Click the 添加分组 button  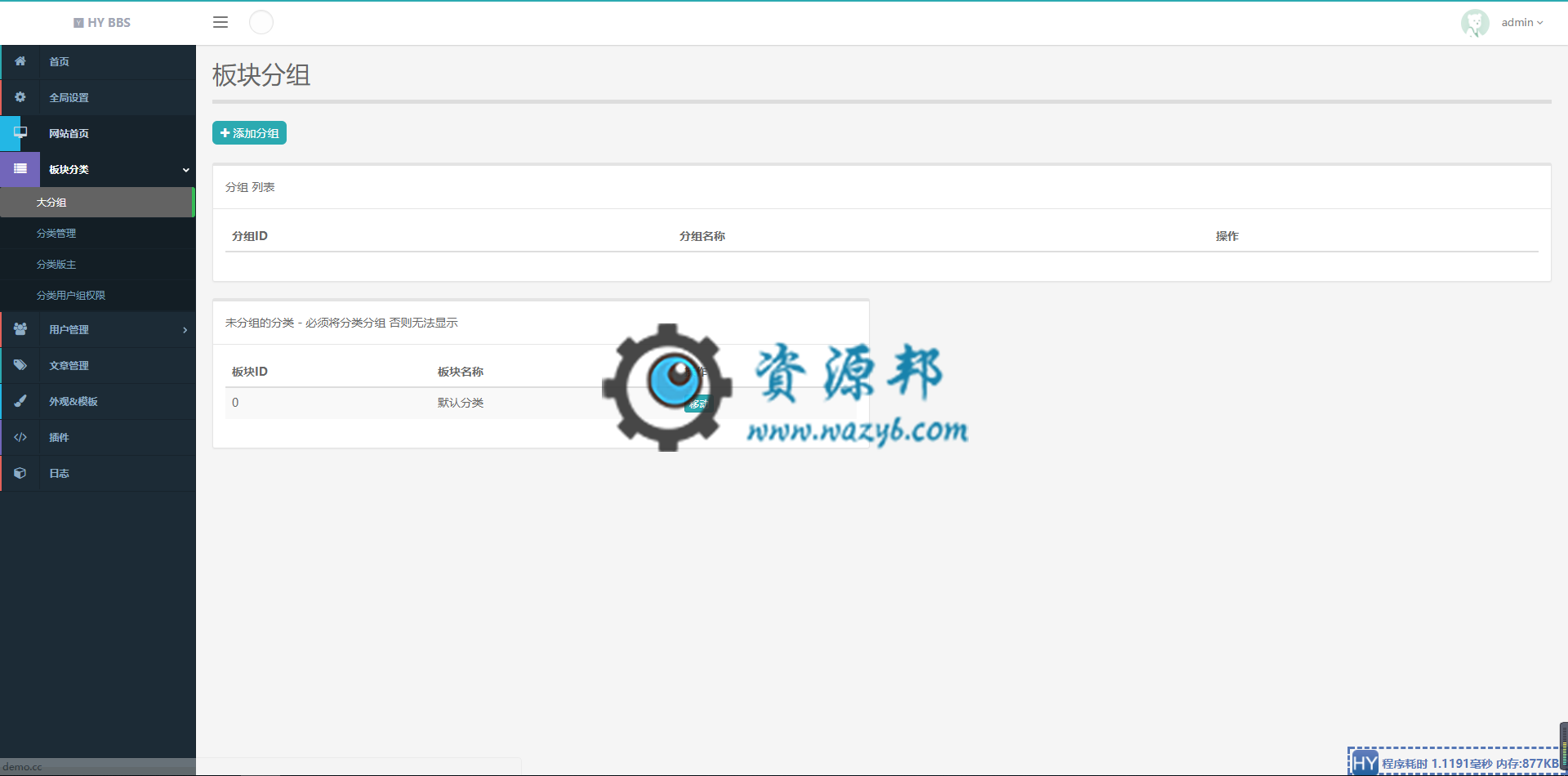pyautogui.click(x=249, y=133)
